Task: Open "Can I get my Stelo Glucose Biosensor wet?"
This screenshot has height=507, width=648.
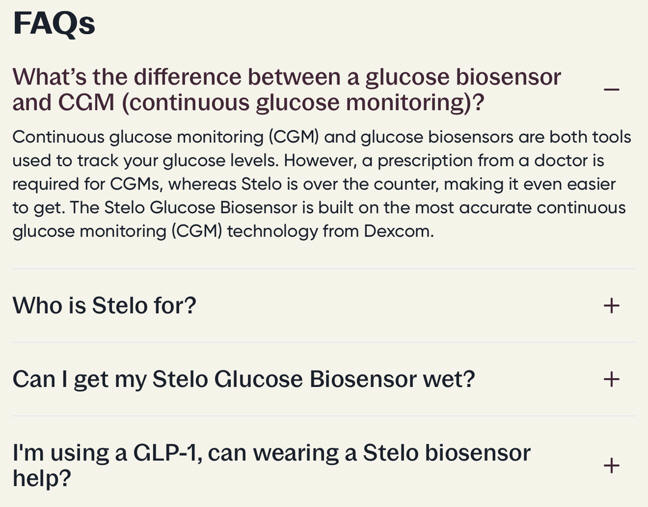Action: click(x=243, y=380)
